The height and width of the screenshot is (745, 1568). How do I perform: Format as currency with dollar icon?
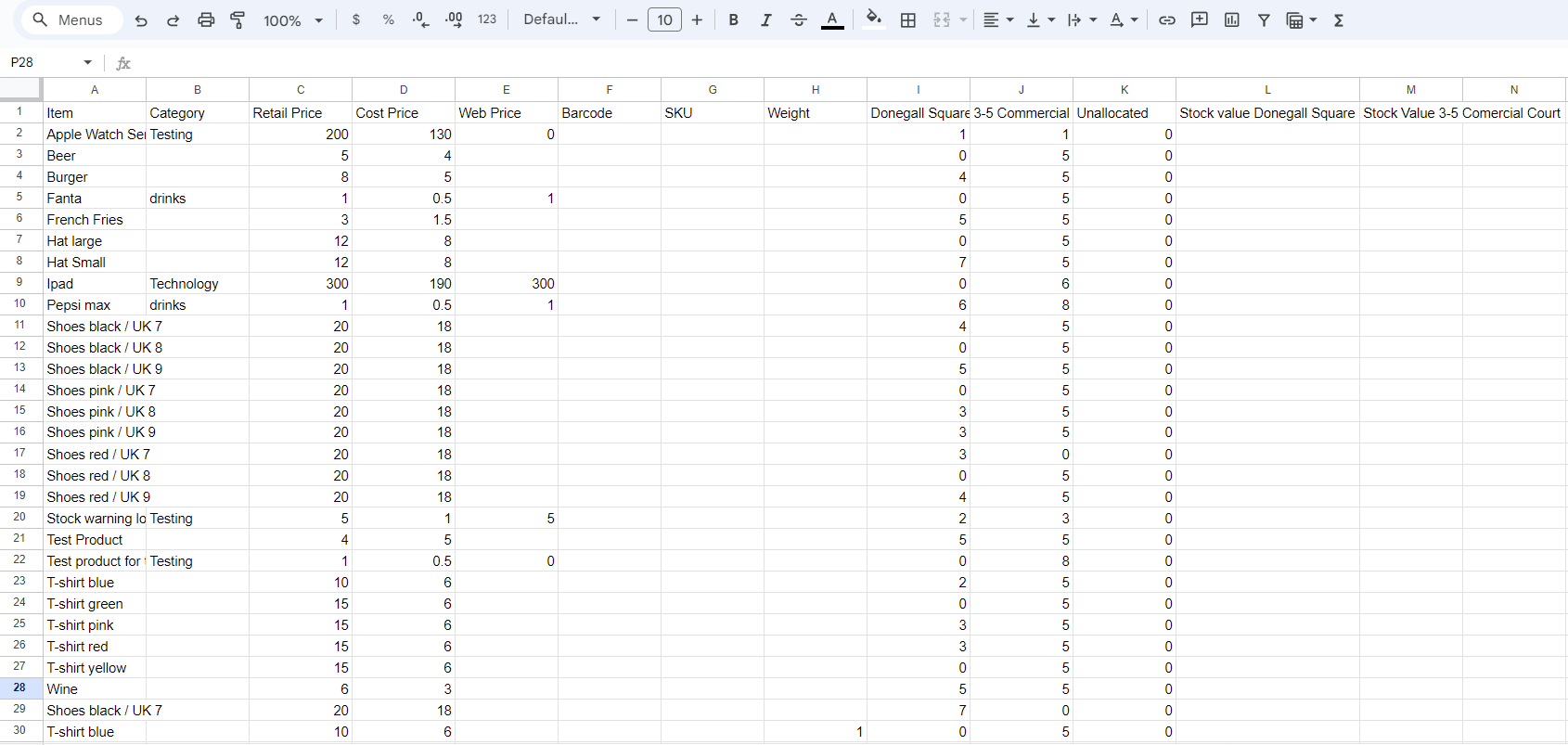tap(356, 19)
